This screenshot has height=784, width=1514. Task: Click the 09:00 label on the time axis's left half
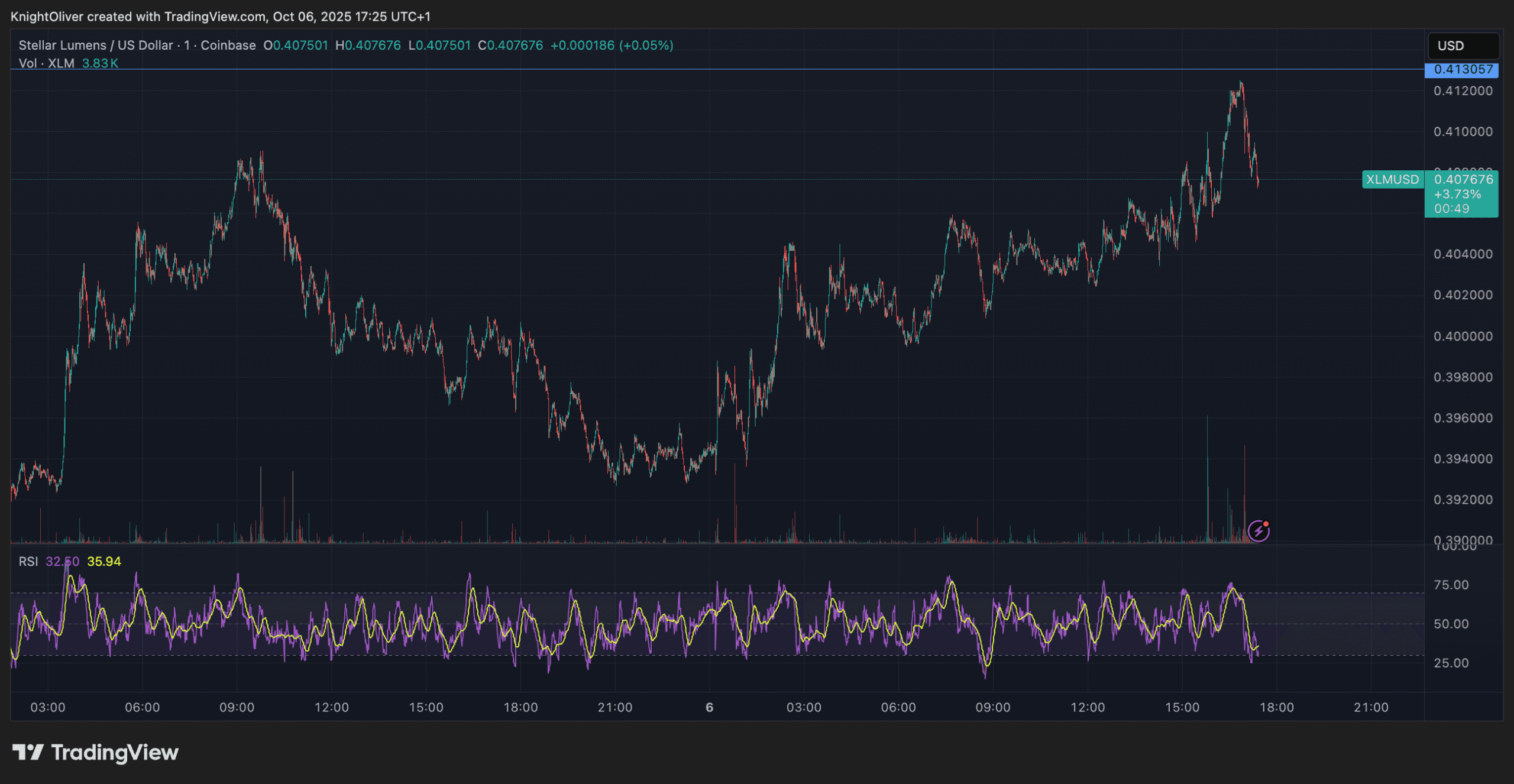point(237,707)
